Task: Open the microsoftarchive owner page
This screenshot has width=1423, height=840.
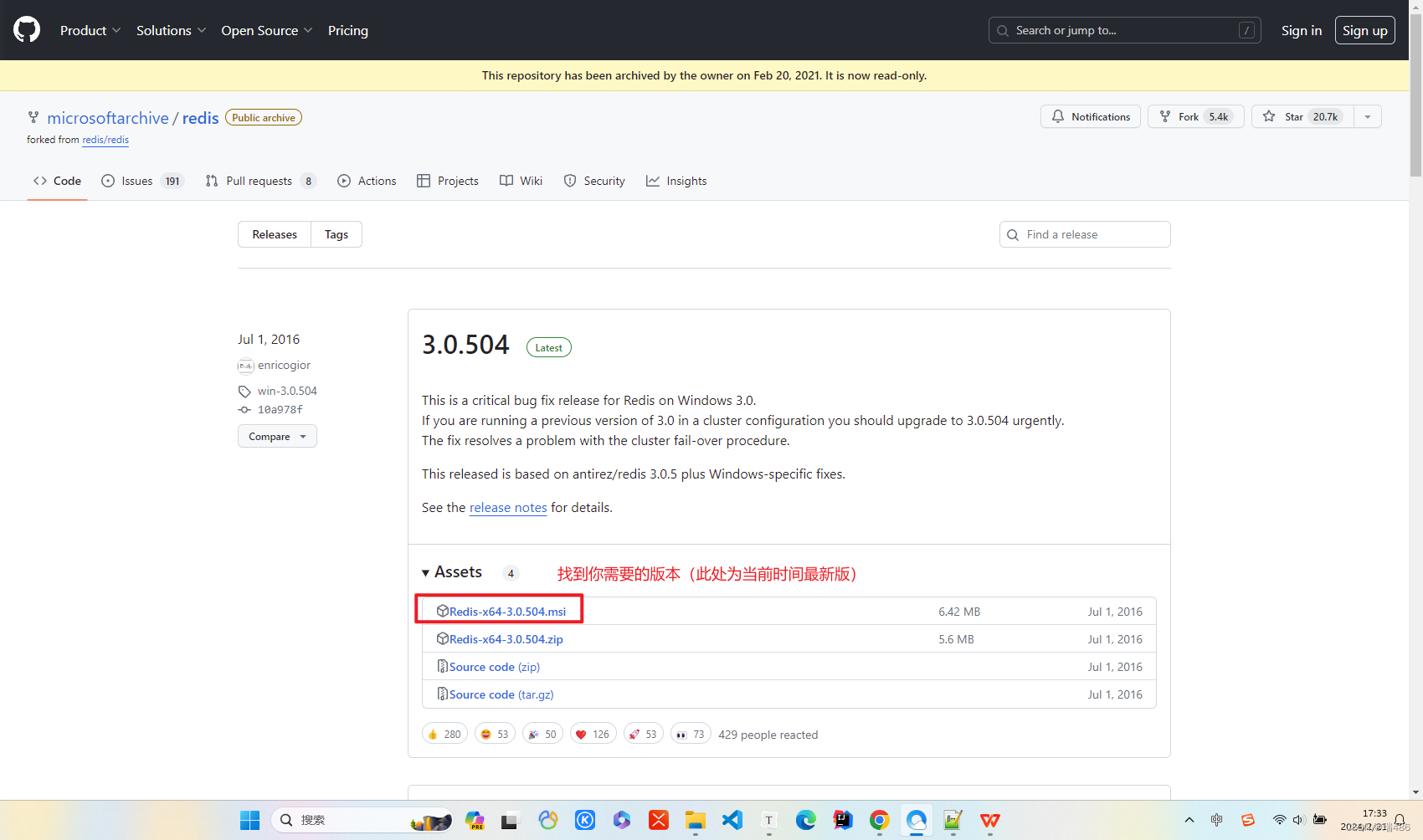Action: 108,118
